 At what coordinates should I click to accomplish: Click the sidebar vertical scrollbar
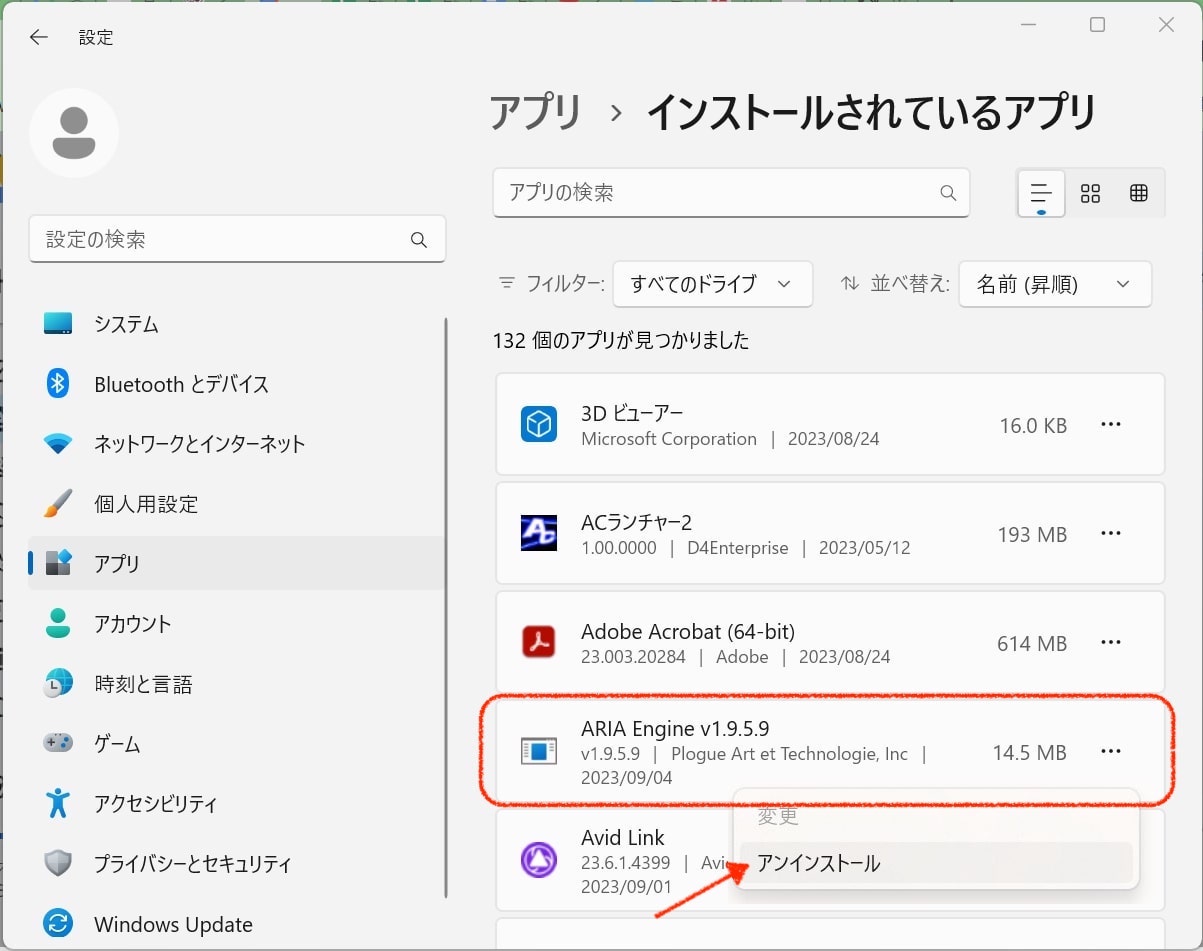(x=446, y=608)
